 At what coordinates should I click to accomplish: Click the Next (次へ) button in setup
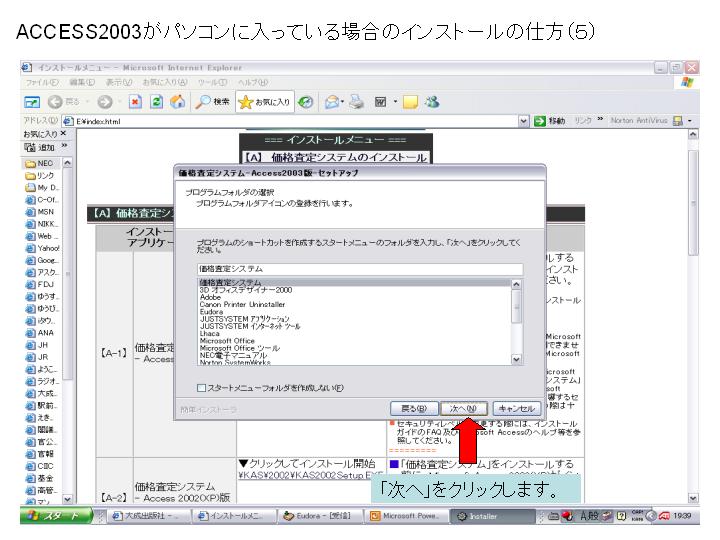464,408
